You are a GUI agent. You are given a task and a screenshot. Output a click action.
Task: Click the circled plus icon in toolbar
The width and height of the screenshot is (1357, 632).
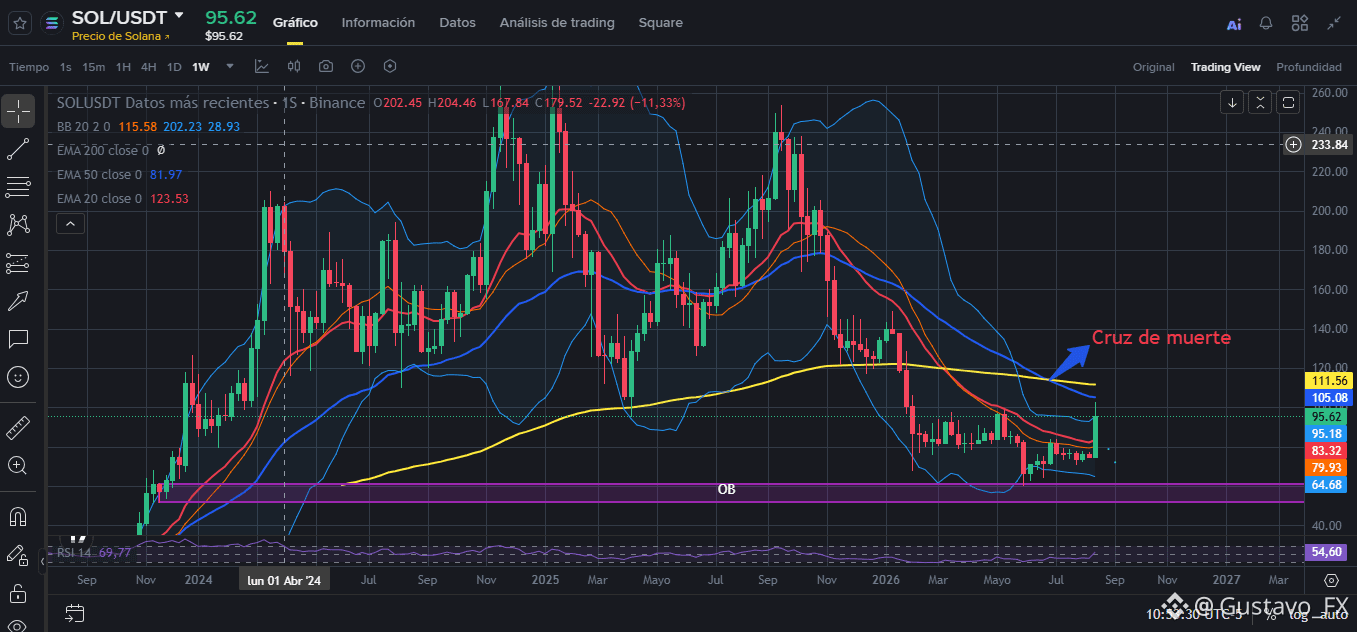tap(358, 67)
